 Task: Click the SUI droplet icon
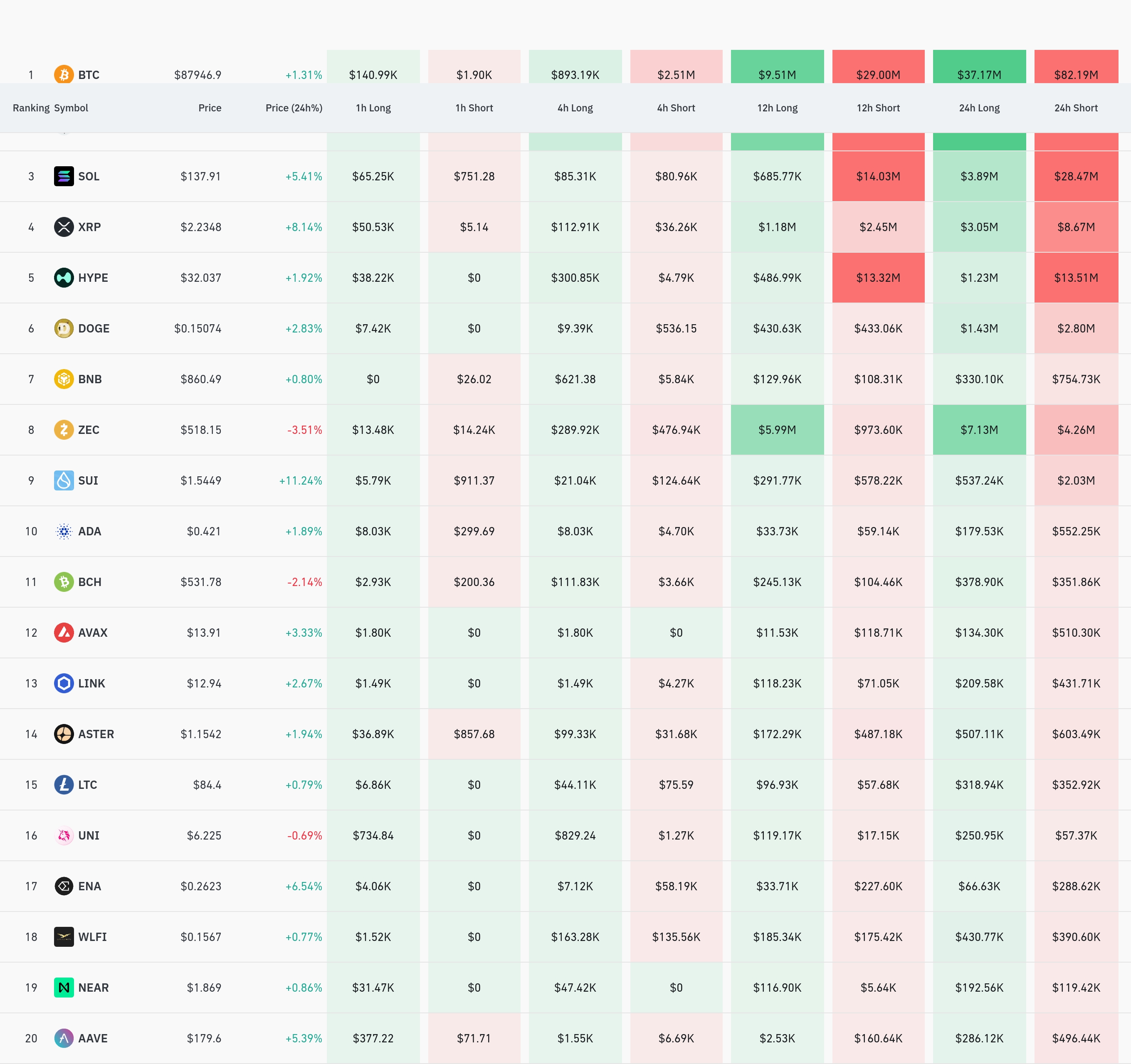64,480
